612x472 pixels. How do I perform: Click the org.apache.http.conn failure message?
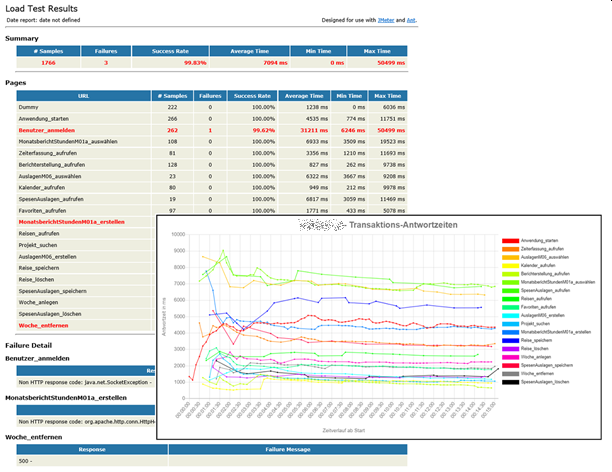coord(87,422)
